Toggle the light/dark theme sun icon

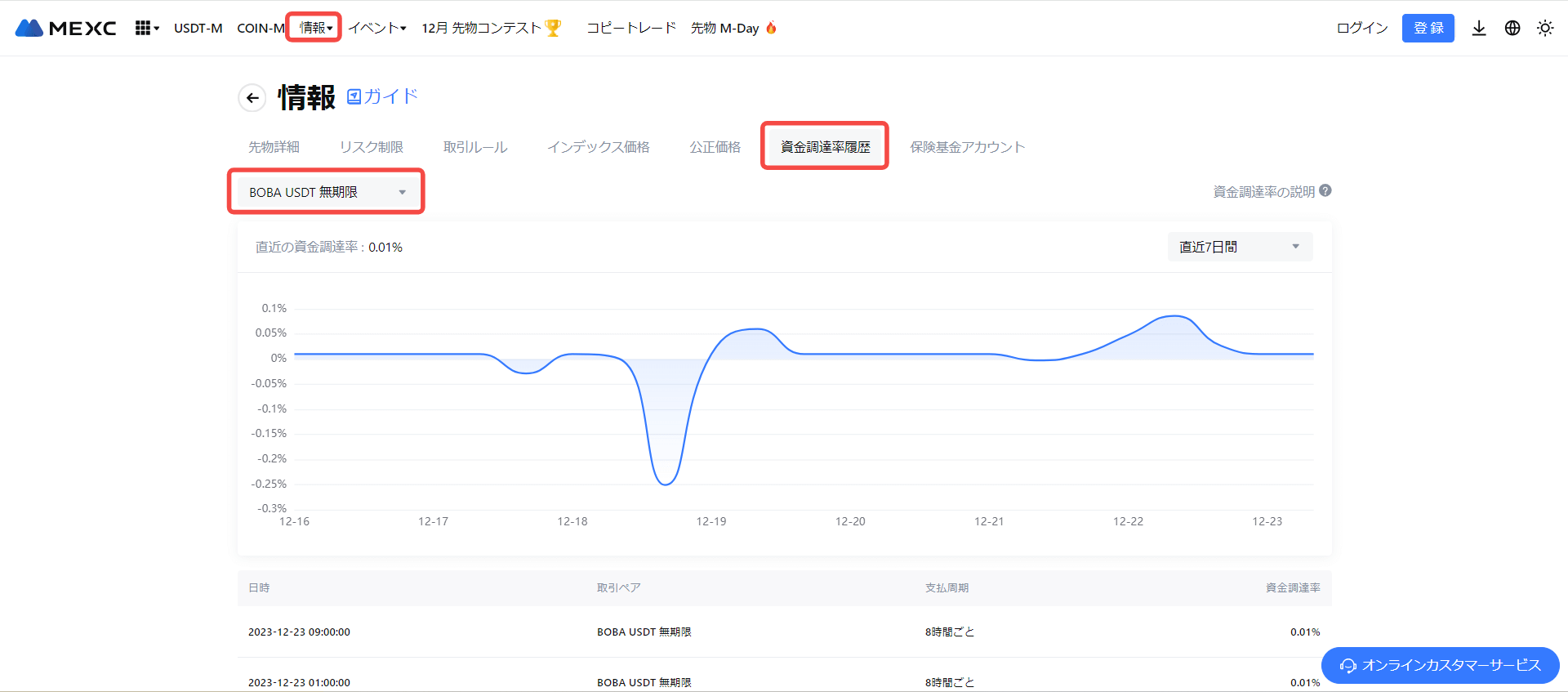point(1544,28)
